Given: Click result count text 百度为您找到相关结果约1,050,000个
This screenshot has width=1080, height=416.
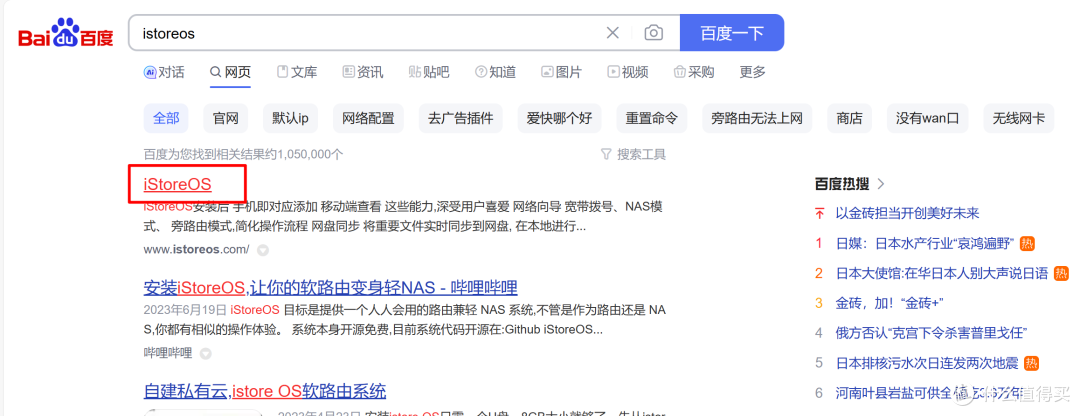Looking at the screenshot, I should click(244, 154).
